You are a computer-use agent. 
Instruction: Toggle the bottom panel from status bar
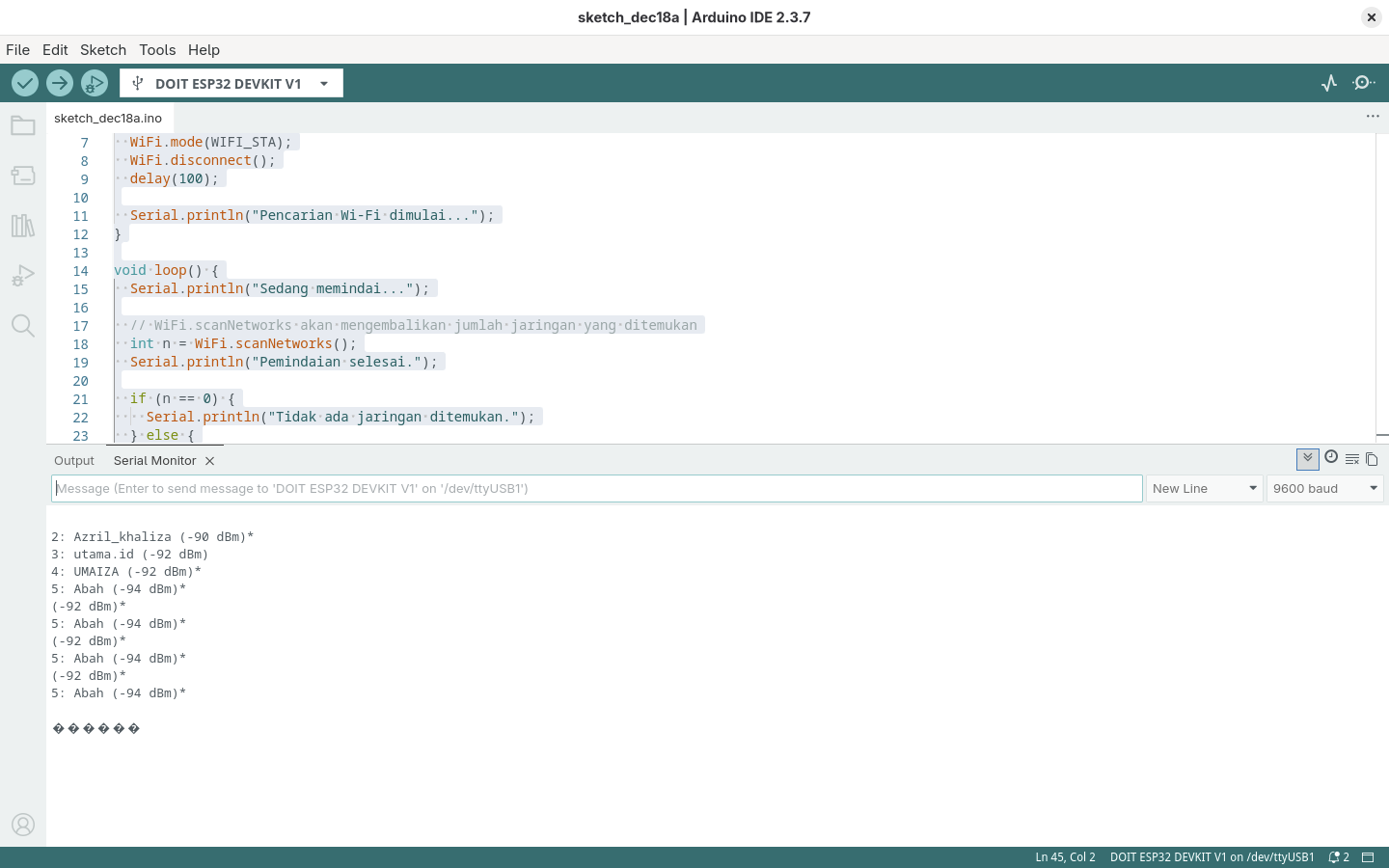(1368, 857)
